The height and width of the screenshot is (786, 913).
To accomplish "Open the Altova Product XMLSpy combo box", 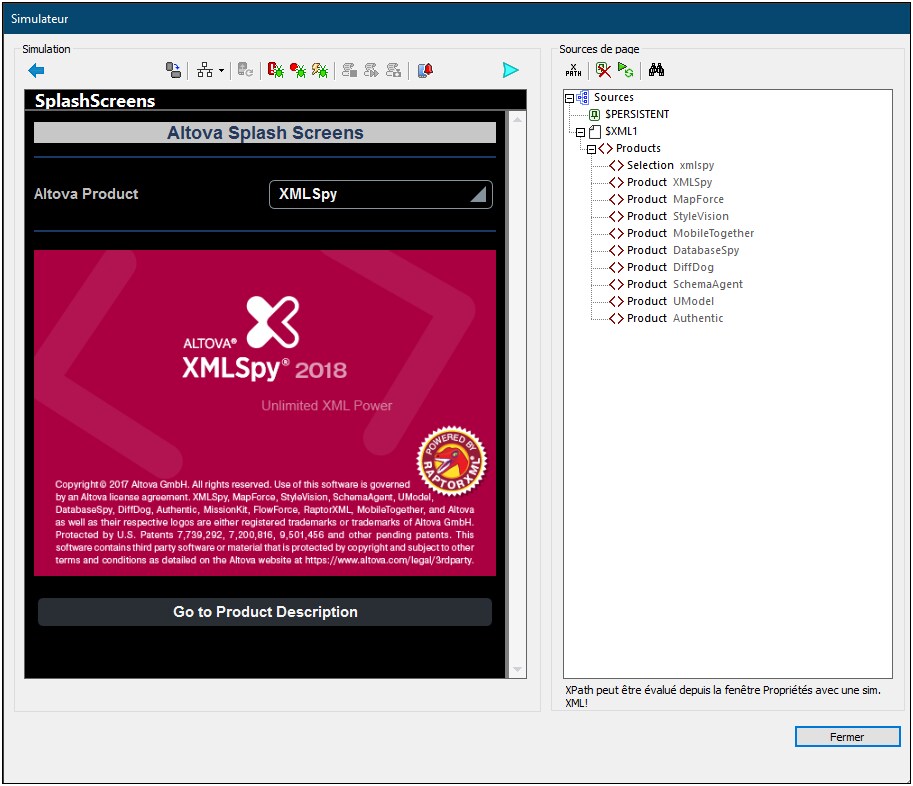I will click(381, 194).
